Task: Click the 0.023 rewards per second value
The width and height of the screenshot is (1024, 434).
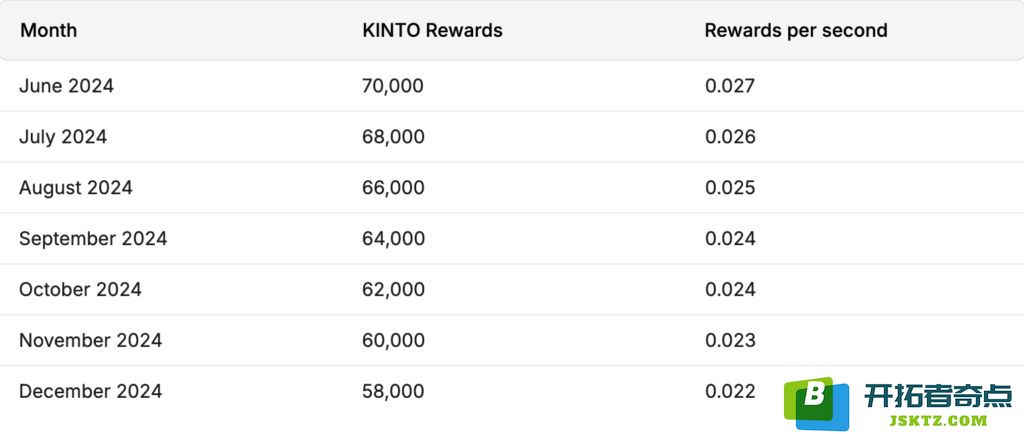Action: tap(730, 340)
